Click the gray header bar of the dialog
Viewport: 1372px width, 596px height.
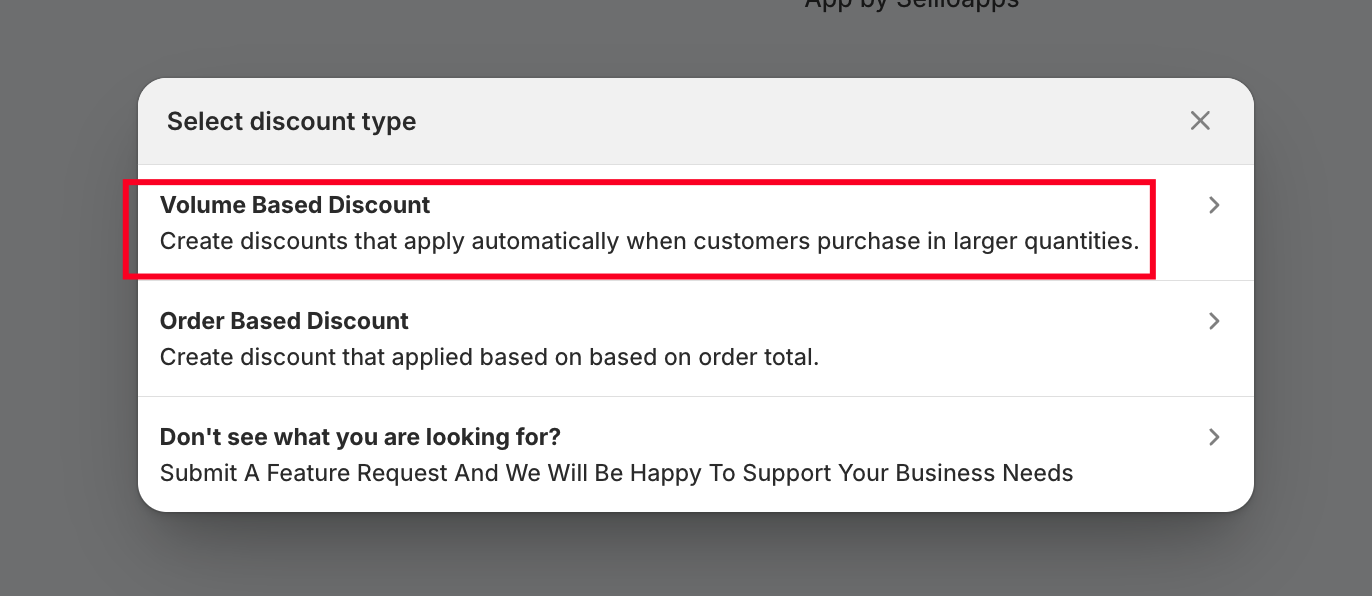point(700,121)
